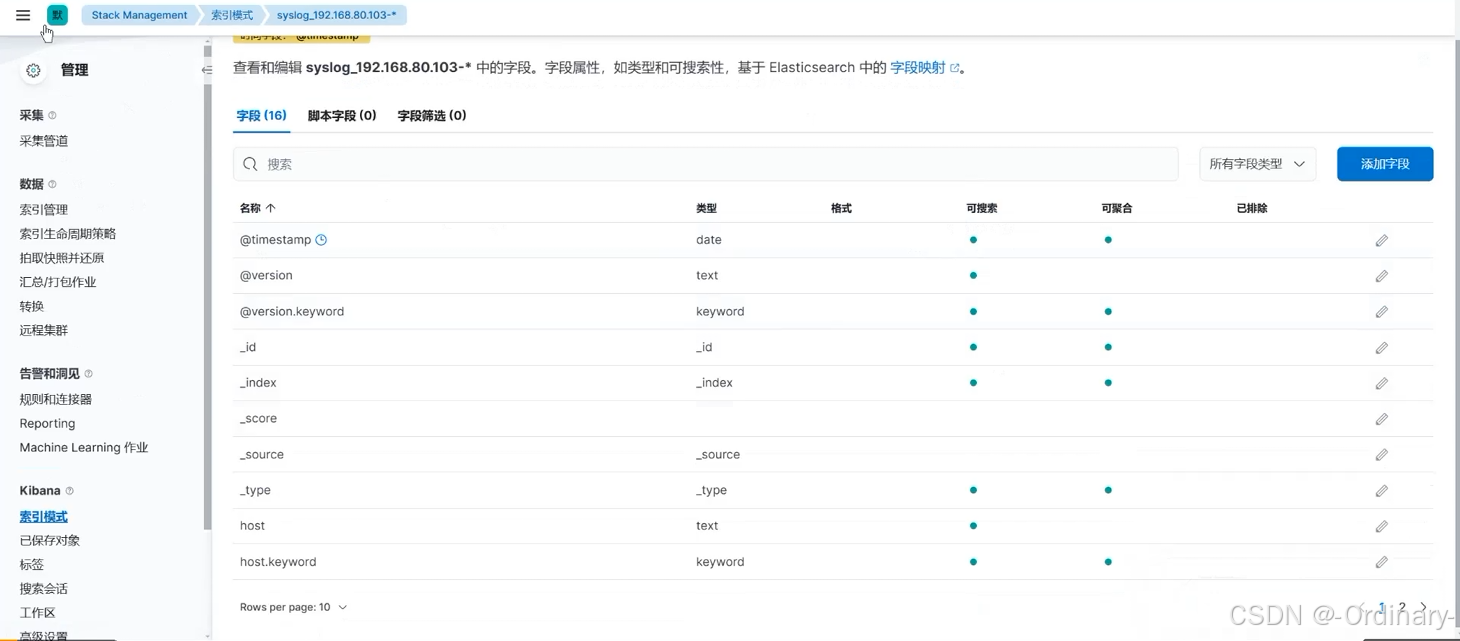
Task: Click the help icon next to 告警和洞见
Action: pyautogui.click(x=88, y=374)
